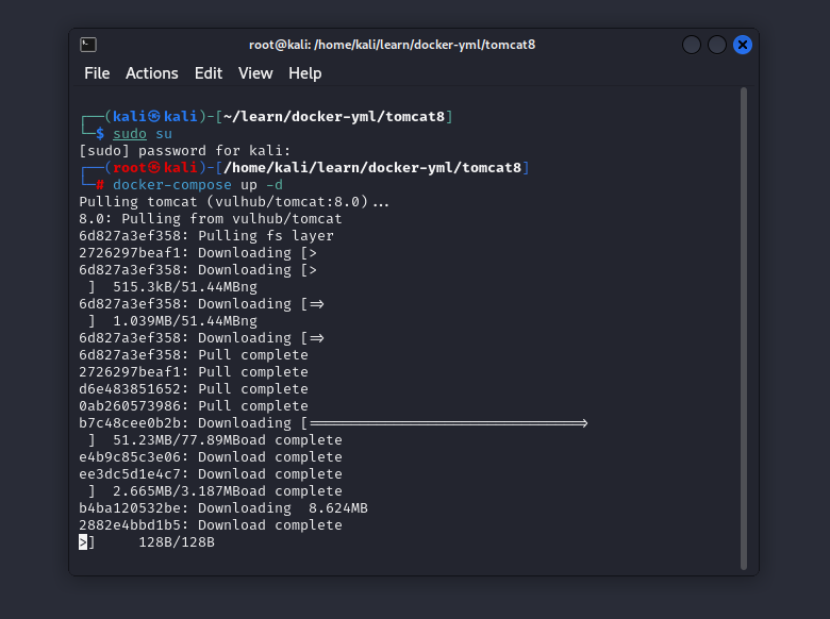The width and height of the screenshot is (830, 619).
Task: Open the Actions menu
Action: [152, 73]
